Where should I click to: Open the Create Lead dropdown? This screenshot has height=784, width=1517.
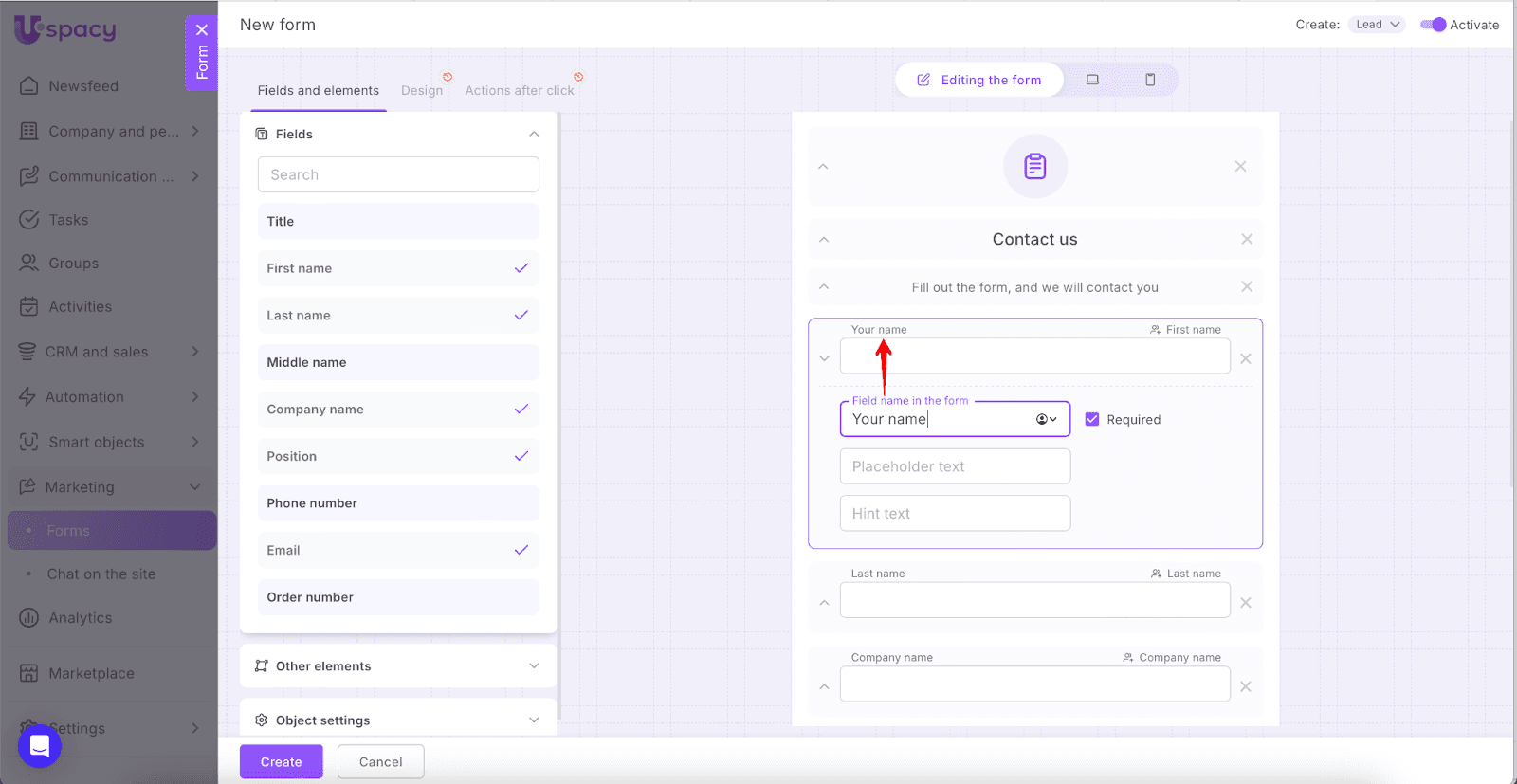[x=1377, y=25]
